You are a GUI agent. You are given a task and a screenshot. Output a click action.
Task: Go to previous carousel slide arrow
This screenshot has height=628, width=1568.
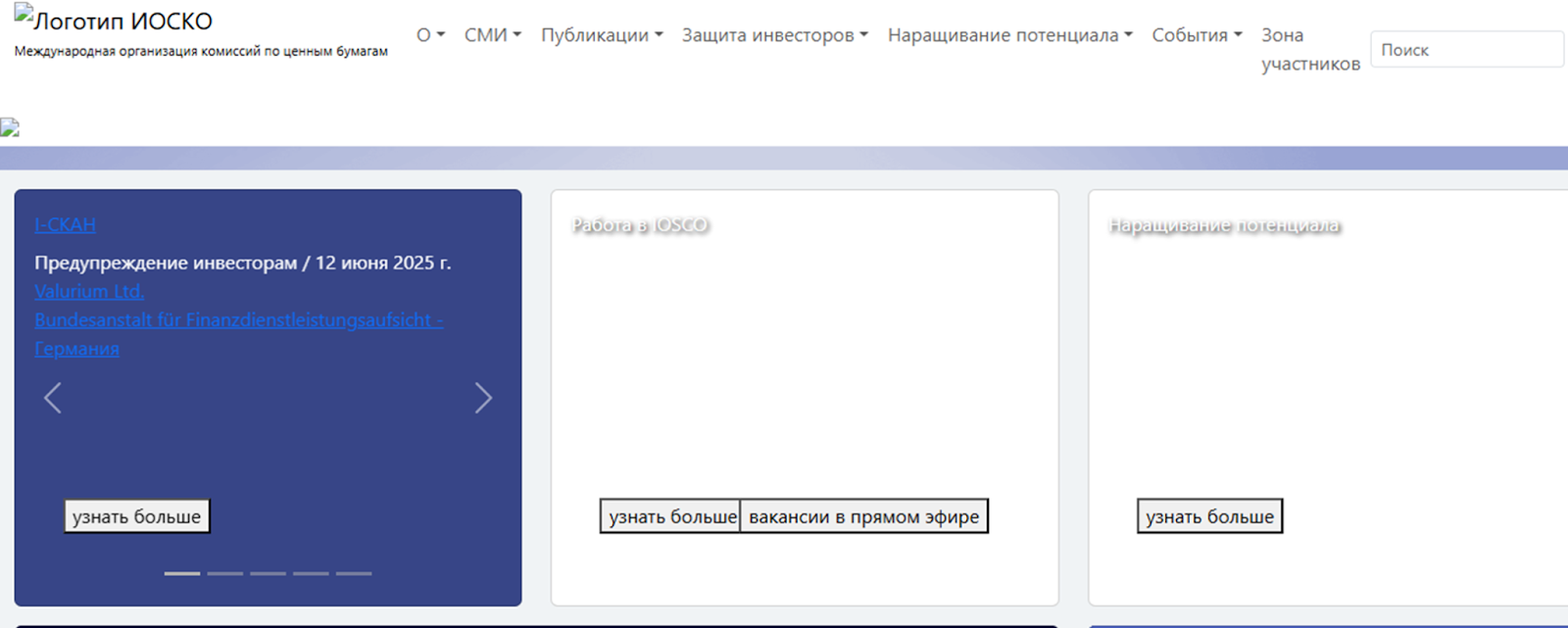tap(53, 398)
